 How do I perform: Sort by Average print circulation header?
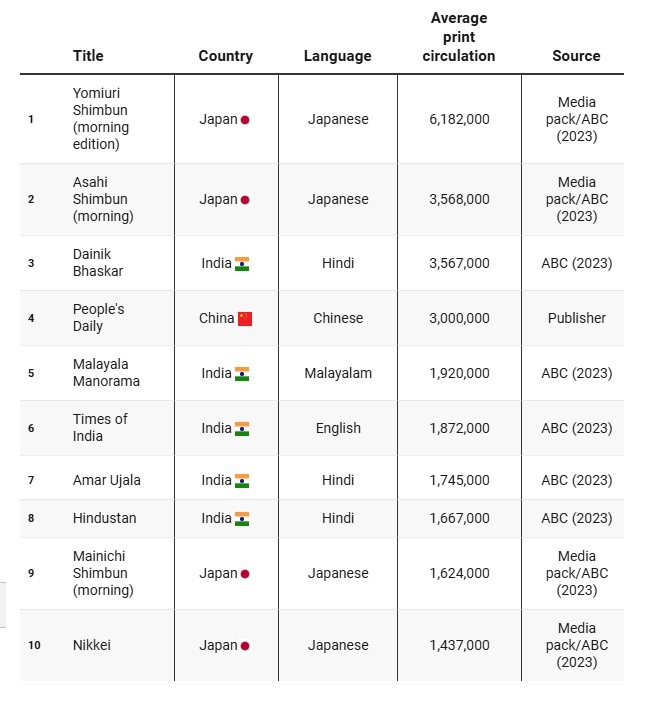(x=459, y=37)
